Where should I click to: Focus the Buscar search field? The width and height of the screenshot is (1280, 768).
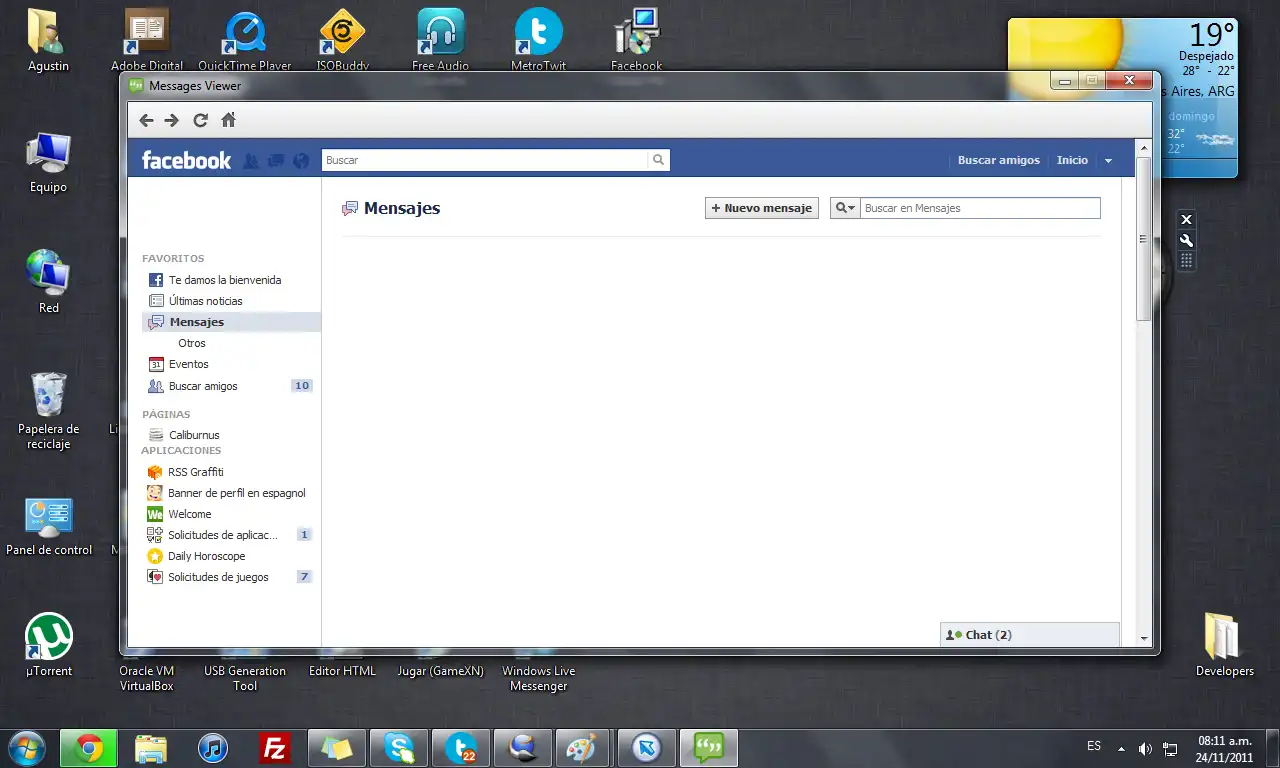485,160
